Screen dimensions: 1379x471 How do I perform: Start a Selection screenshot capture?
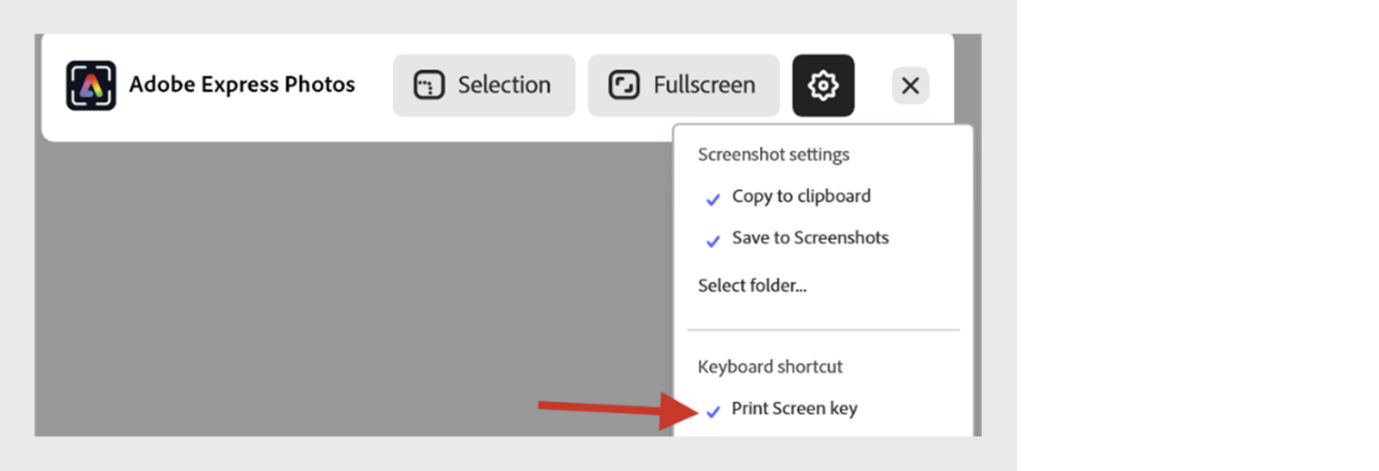(x=484, y=86)
